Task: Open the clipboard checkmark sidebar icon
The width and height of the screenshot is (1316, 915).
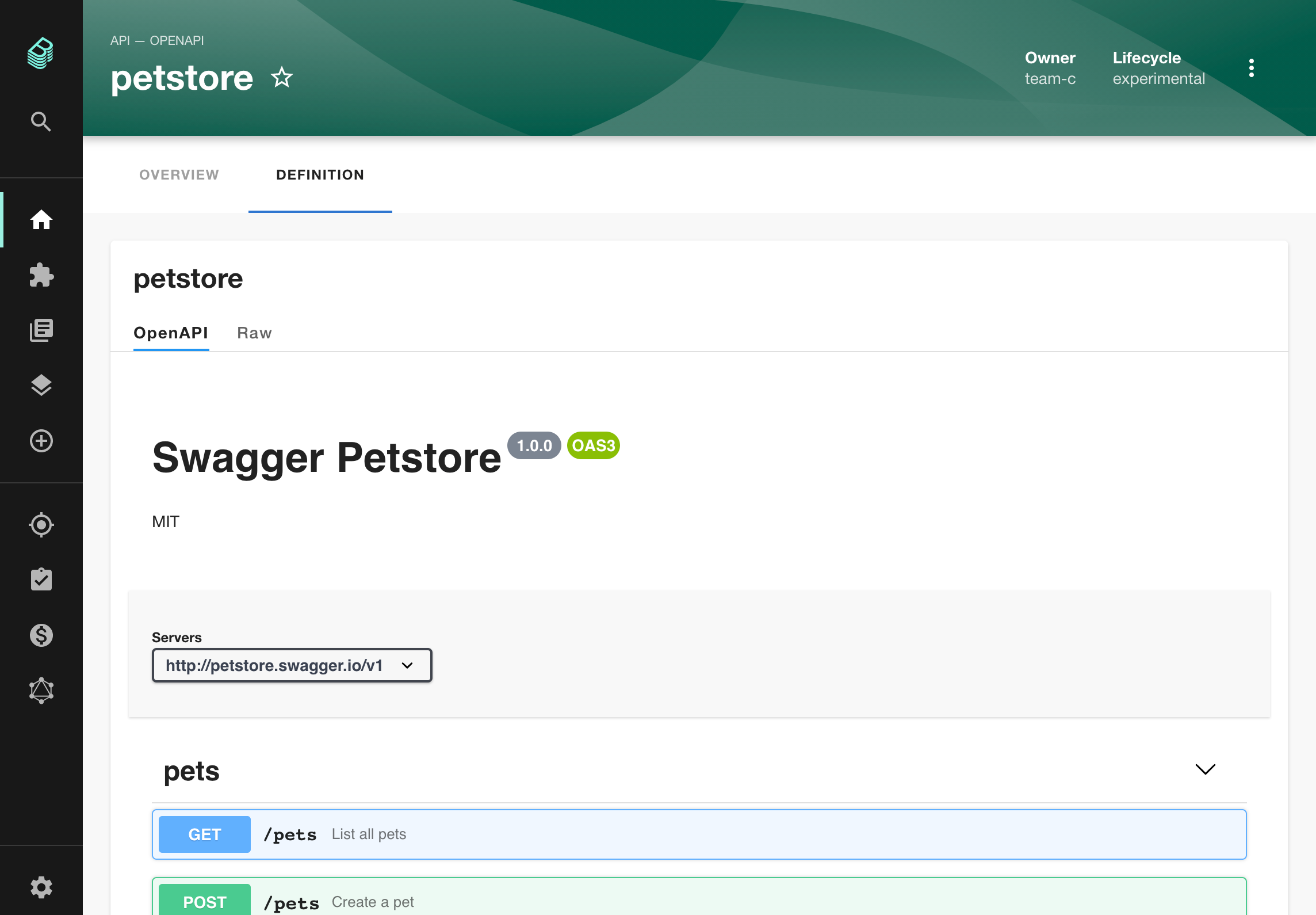Action: (x=41, y=579)
